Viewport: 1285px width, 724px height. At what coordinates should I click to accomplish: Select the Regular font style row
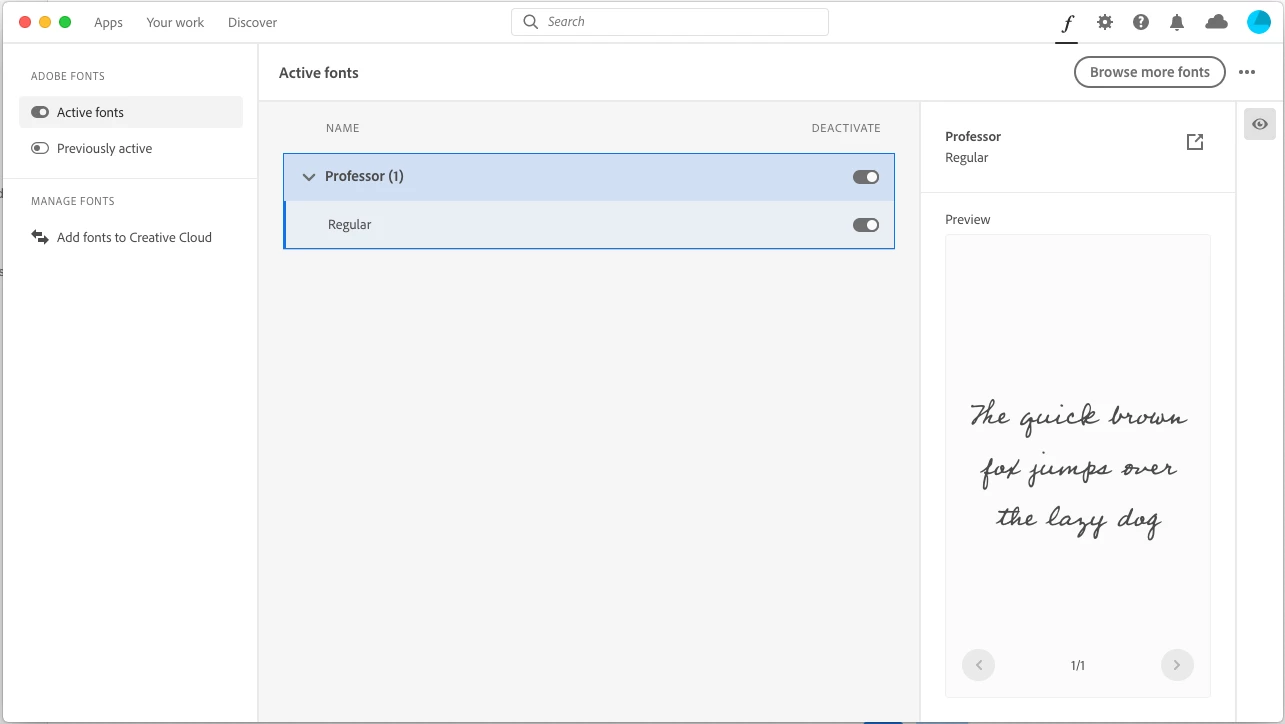tap(589, 225)
